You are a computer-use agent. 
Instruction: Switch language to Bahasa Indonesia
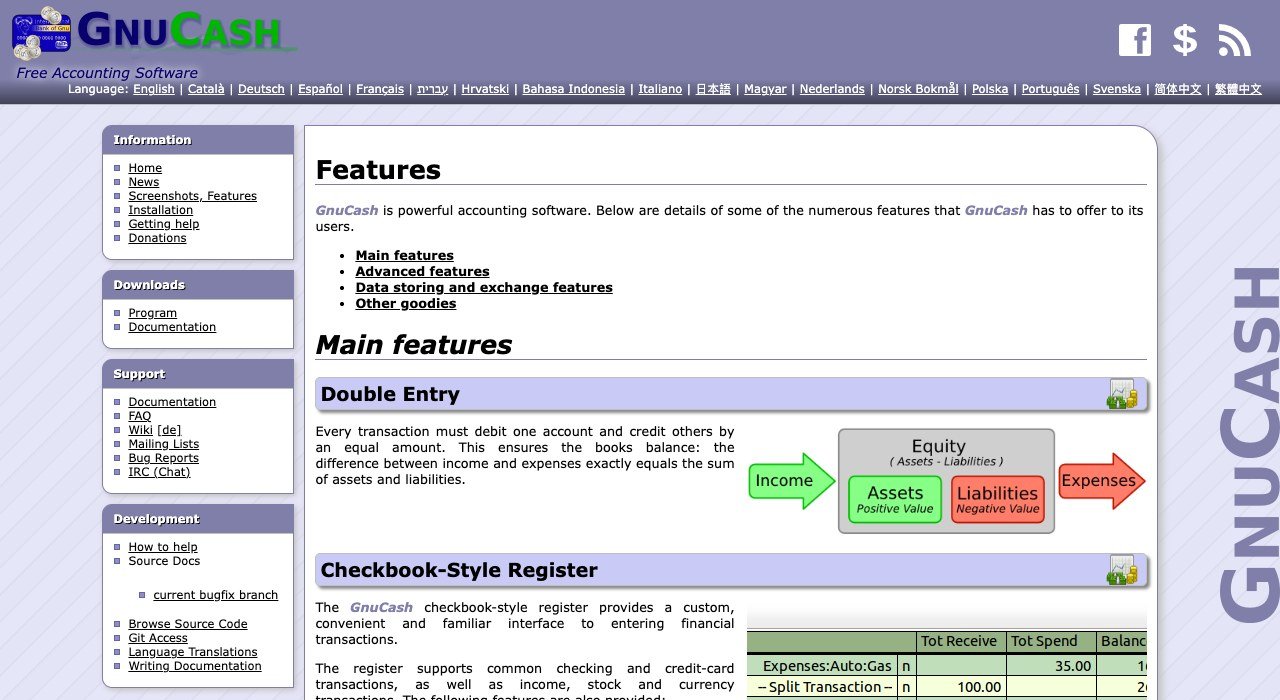(x=573, y=89)
